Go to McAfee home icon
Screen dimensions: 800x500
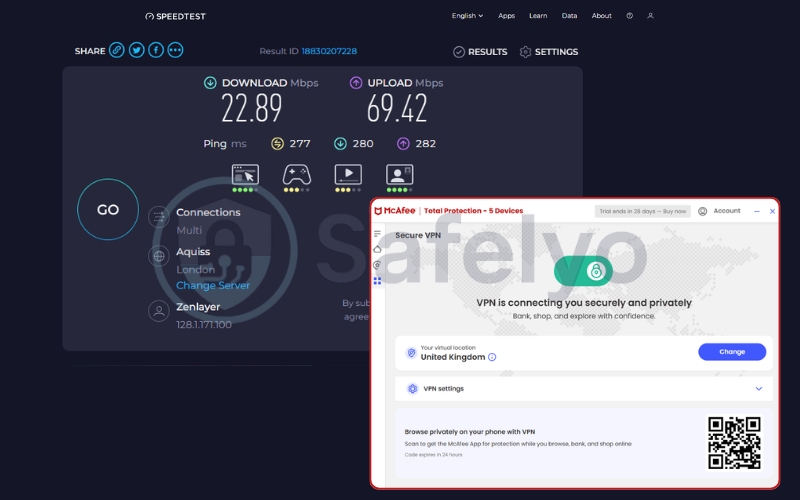click(x=377, y=249)
